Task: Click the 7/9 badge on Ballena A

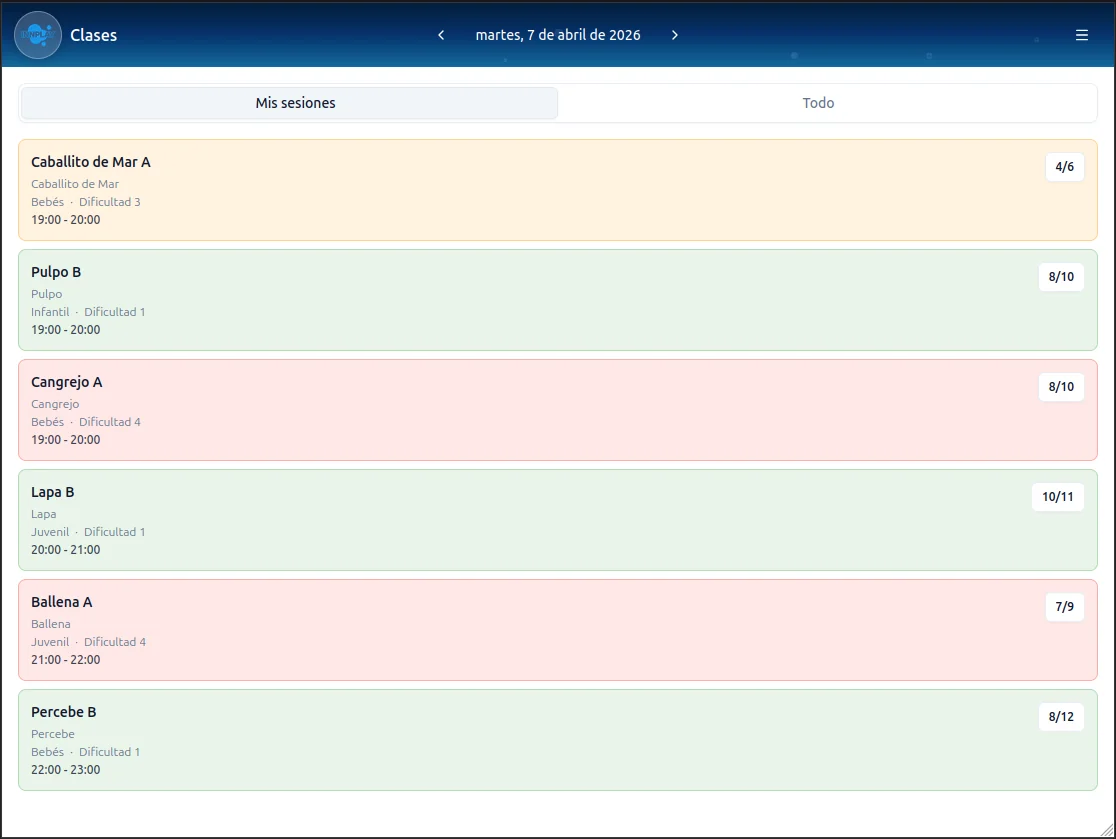Action: (1064, 607)
